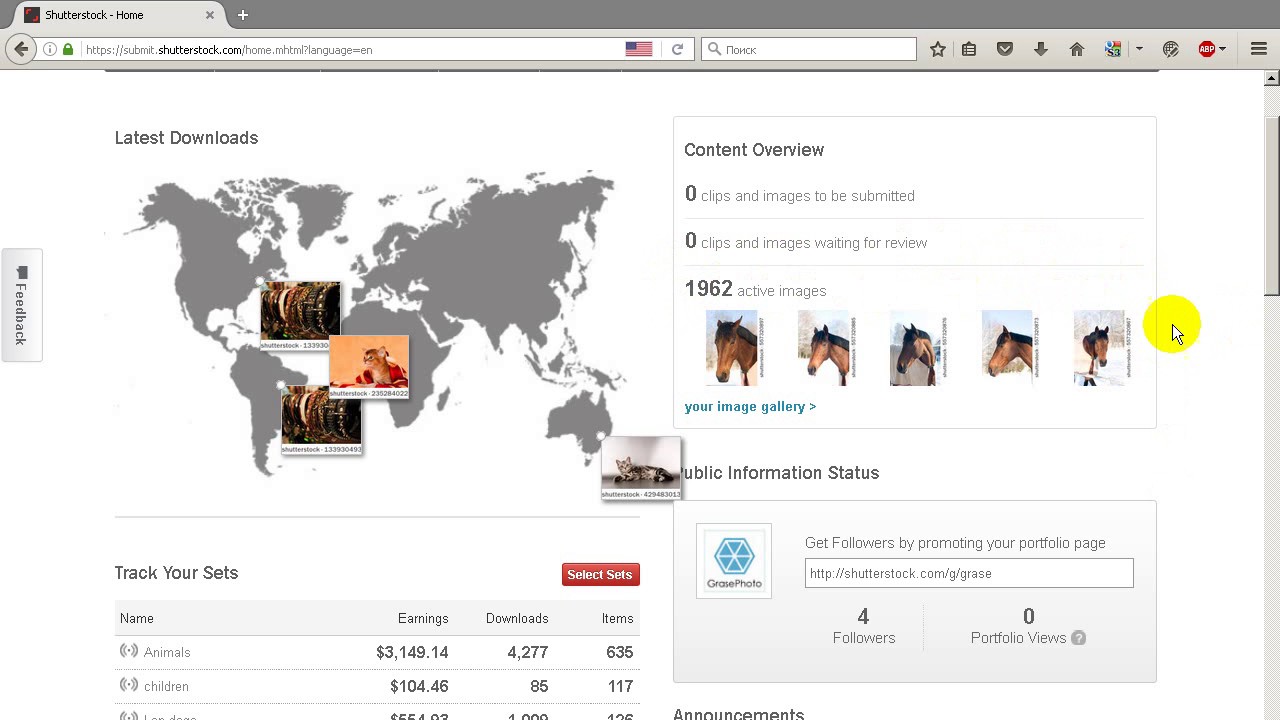Save page to Pocket icon
The width and height of the screenshot is (1280, 720).
[x=1005, y=49]
